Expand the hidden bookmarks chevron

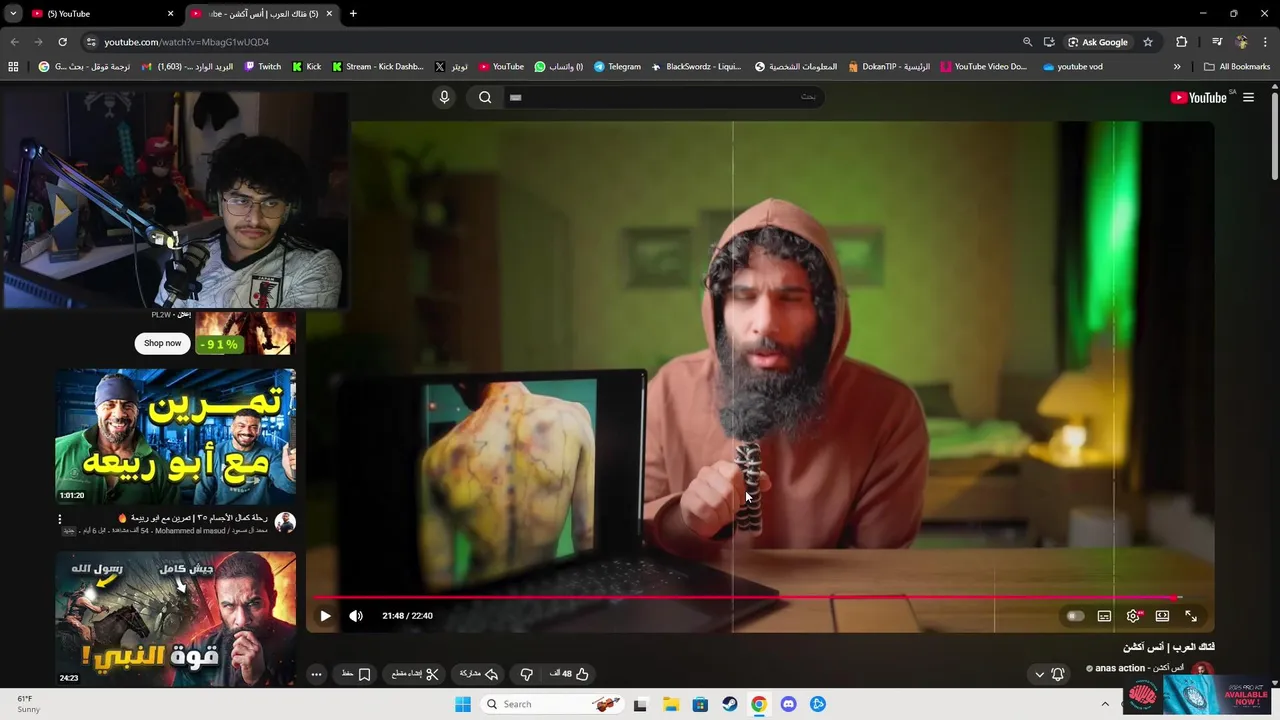1177,67
